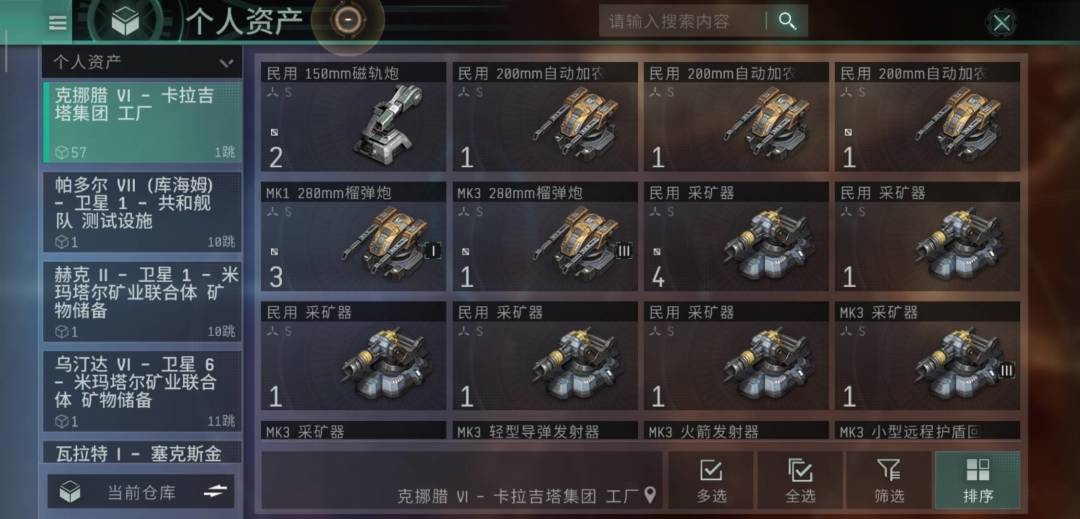This screenshot has height=519, width=1080.
Task: Select 克挪腊 VI 卡拉吉塔集团 工厂 station
Action: pyautogui.click(x=143, y=123)
